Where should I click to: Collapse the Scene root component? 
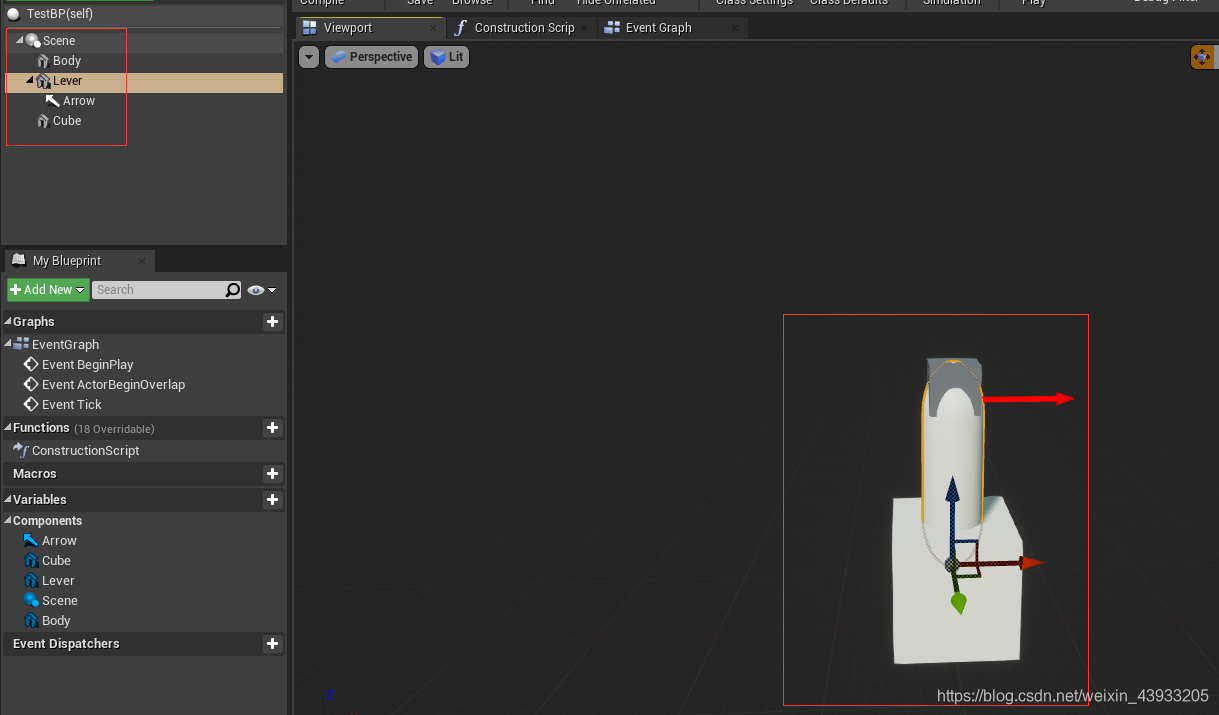[x=20, y=41]
